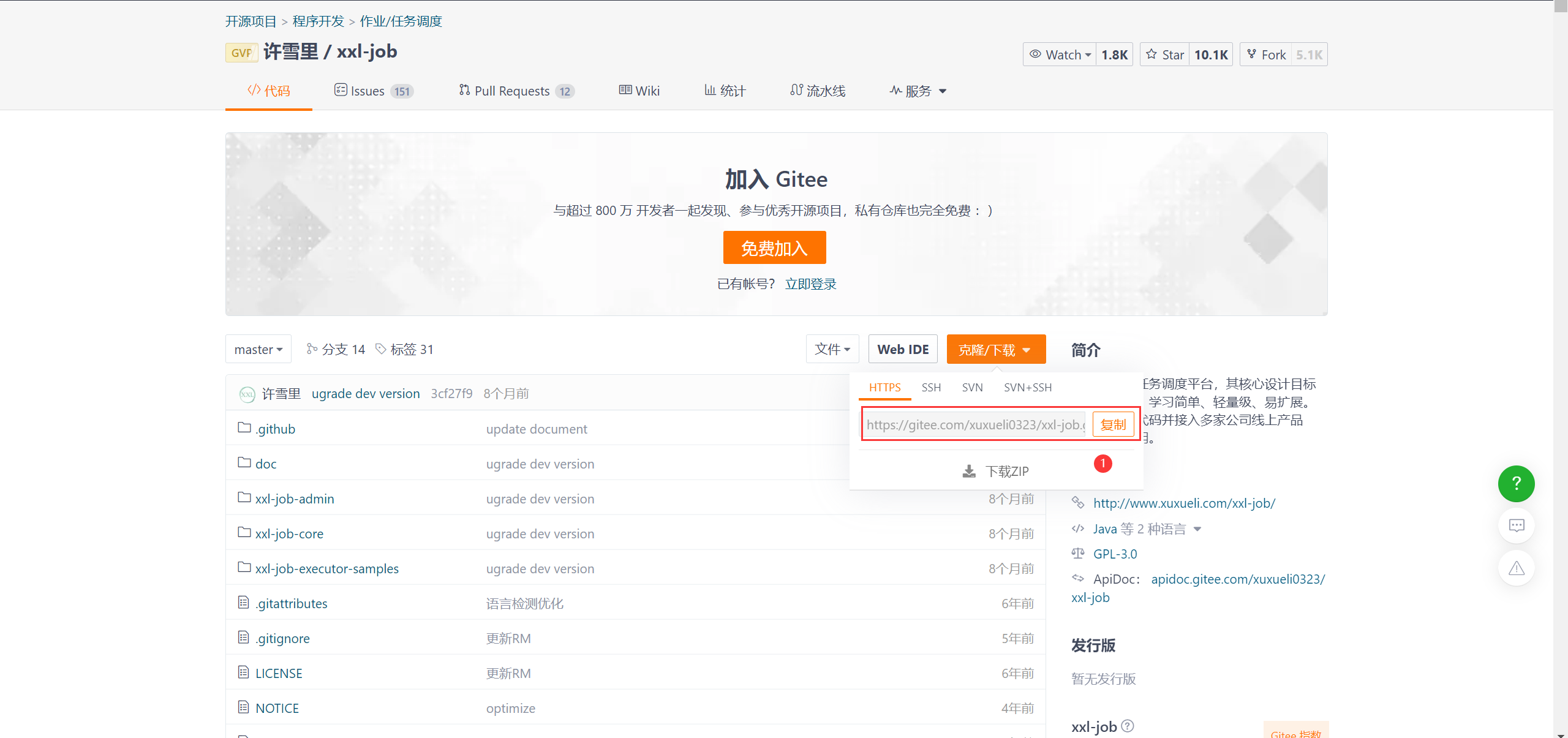Viewport: 1568px width, 738px height.
Task: Open the Issues tab
Action: 374,91
